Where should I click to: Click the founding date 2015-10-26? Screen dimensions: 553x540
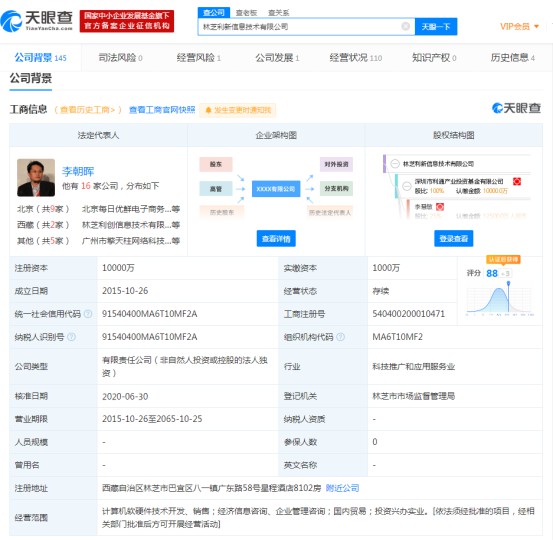click(125, 291)
